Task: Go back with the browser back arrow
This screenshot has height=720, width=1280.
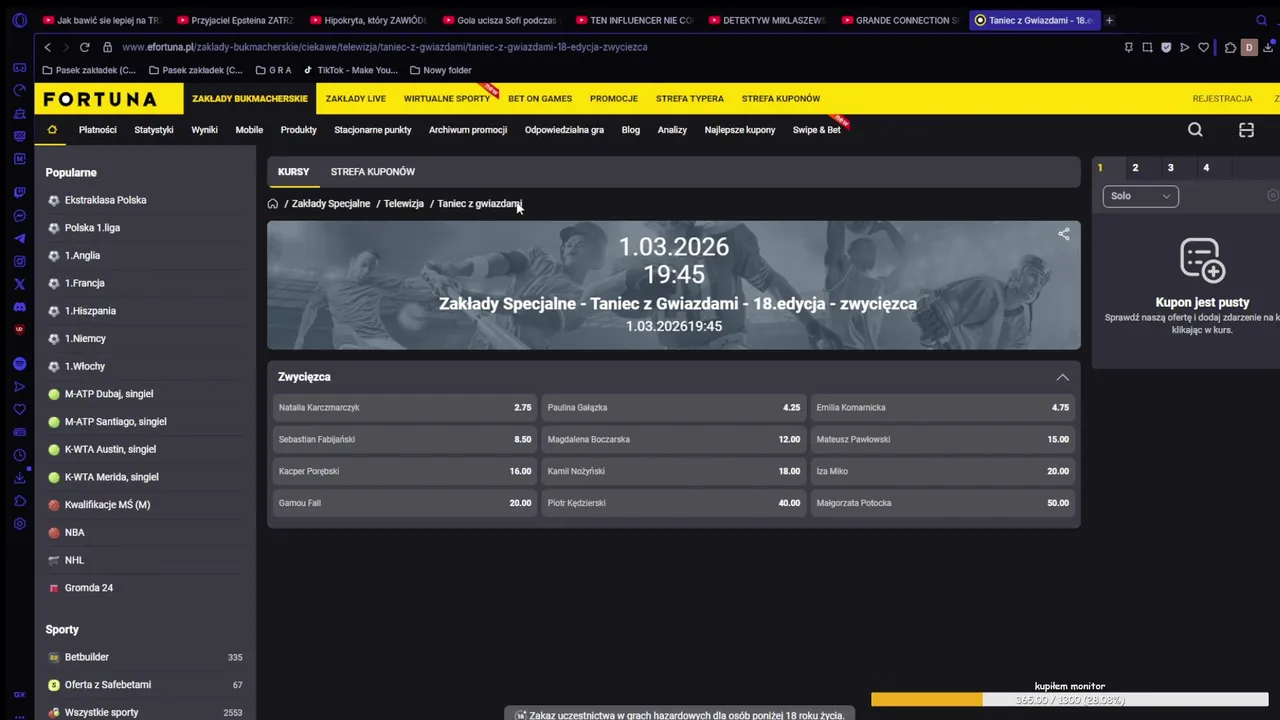Action: [x=47, y=47]
